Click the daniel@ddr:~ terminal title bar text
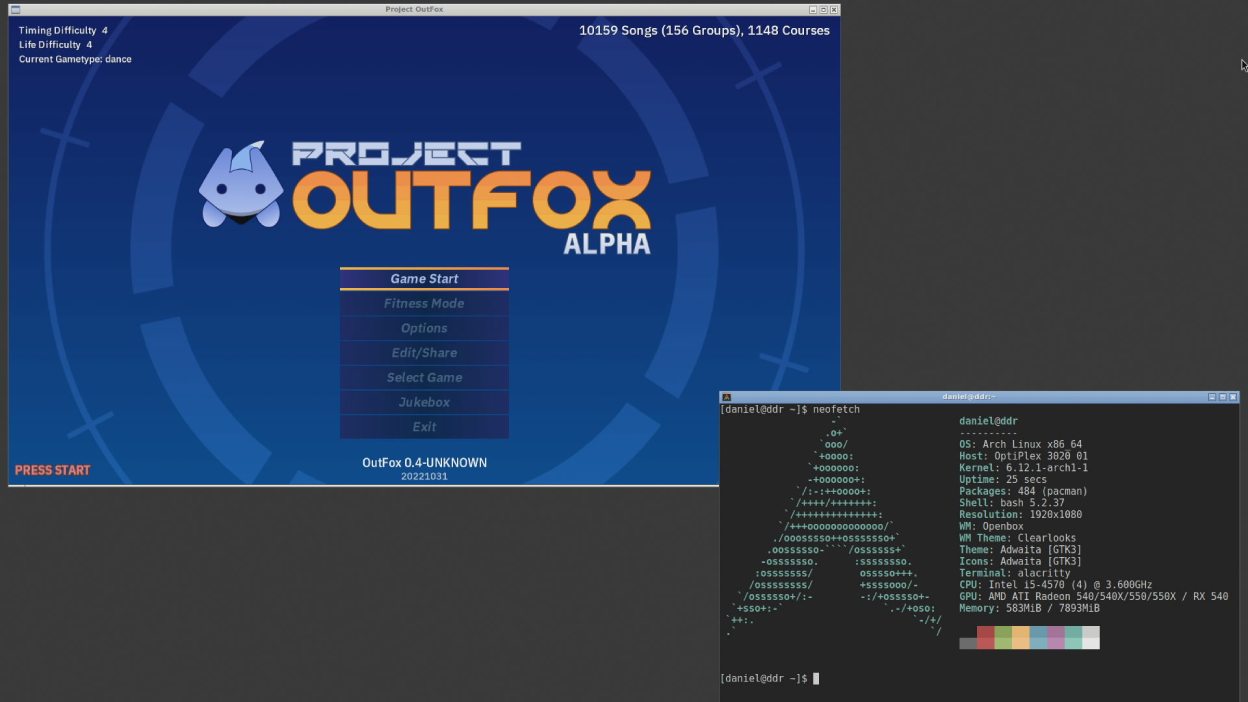This screenshot has height=702, width=1248. pyautogui.click(x=969, y=397)
